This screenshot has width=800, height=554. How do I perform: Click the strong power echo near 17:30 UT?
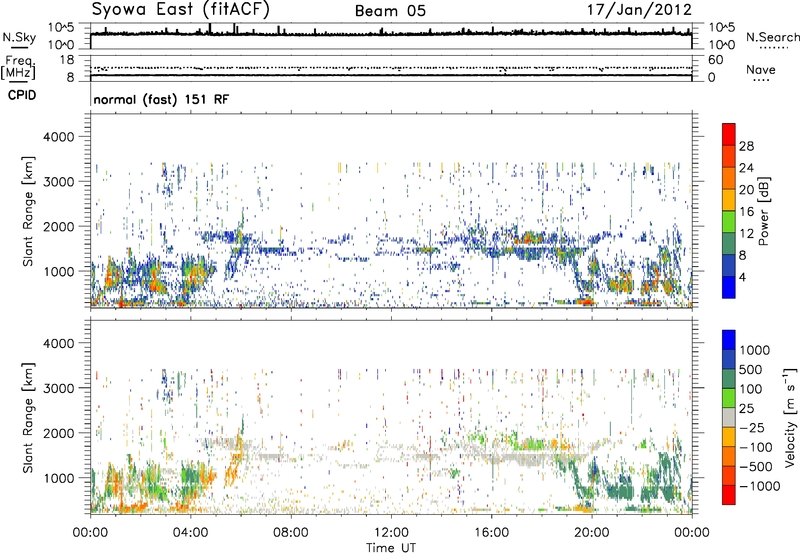[530, 238]
